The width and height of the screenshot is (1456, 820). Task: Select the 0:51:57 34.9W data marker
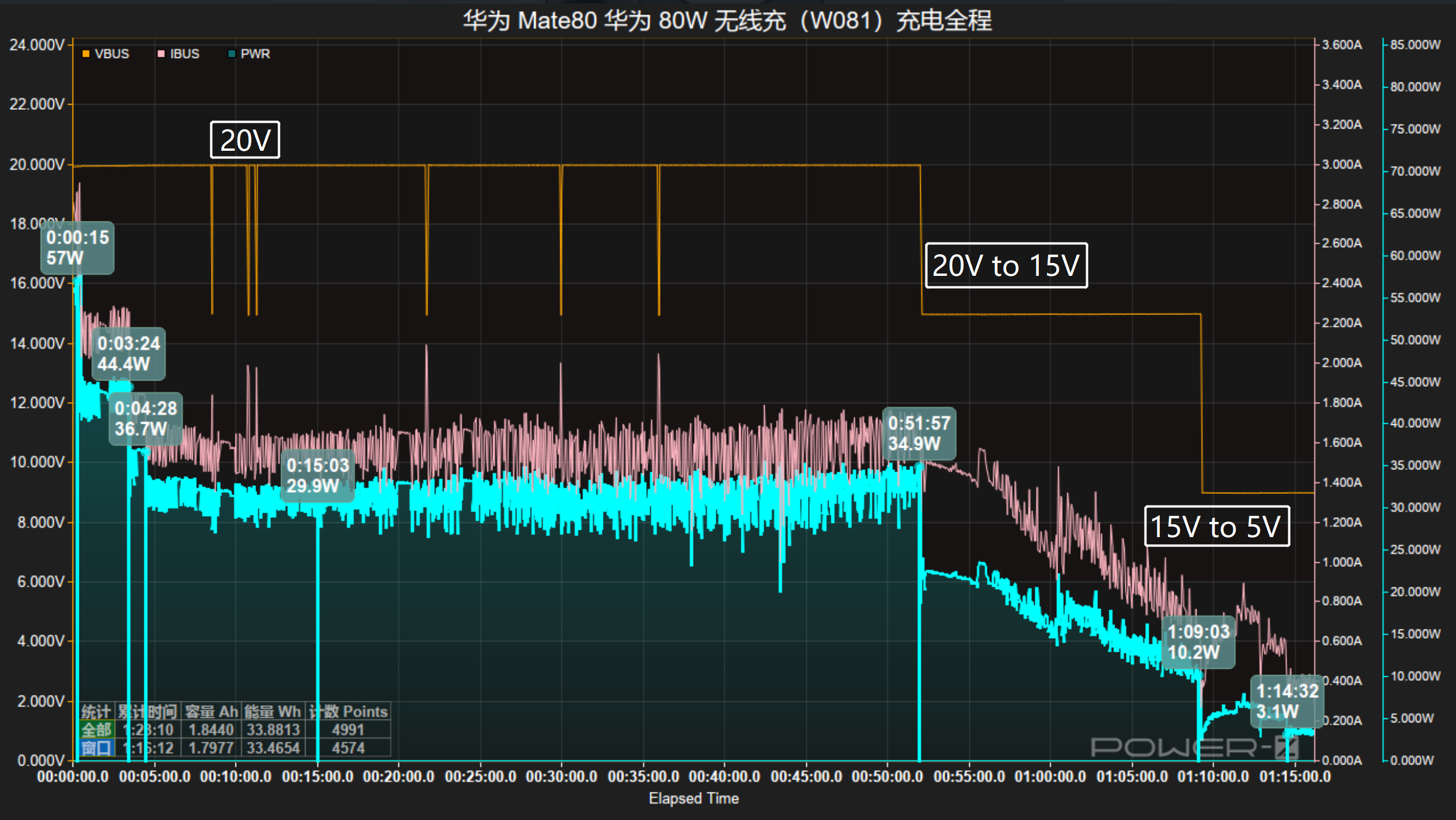click(x=918, y=433)
